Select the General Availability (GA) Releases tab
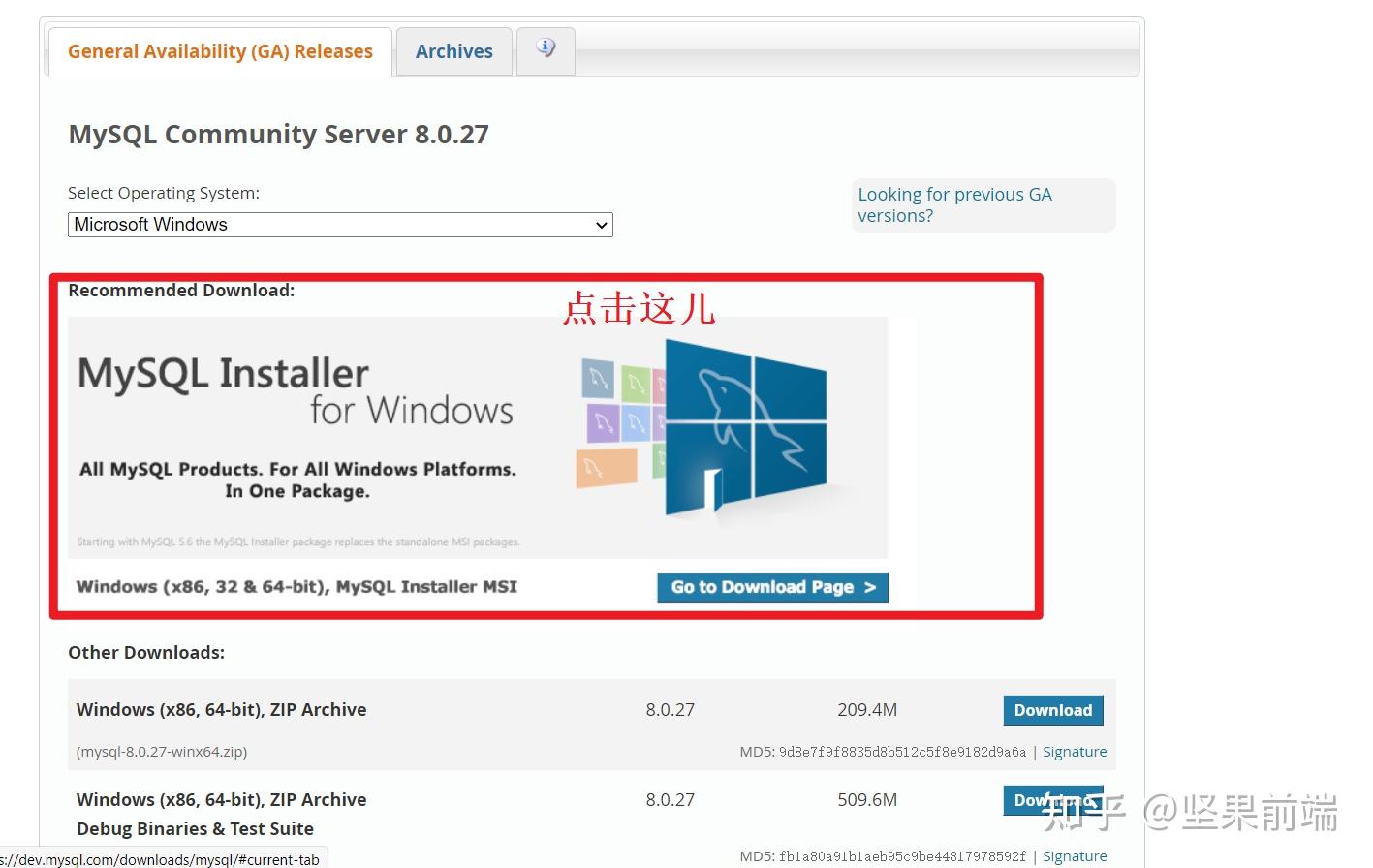 click(219, 50)
